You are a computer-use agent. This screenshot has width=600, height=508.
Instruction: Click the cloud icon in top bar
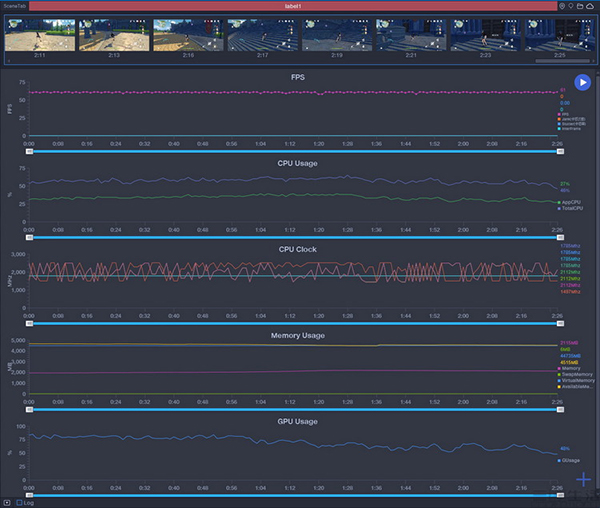(x=591, y=6)
